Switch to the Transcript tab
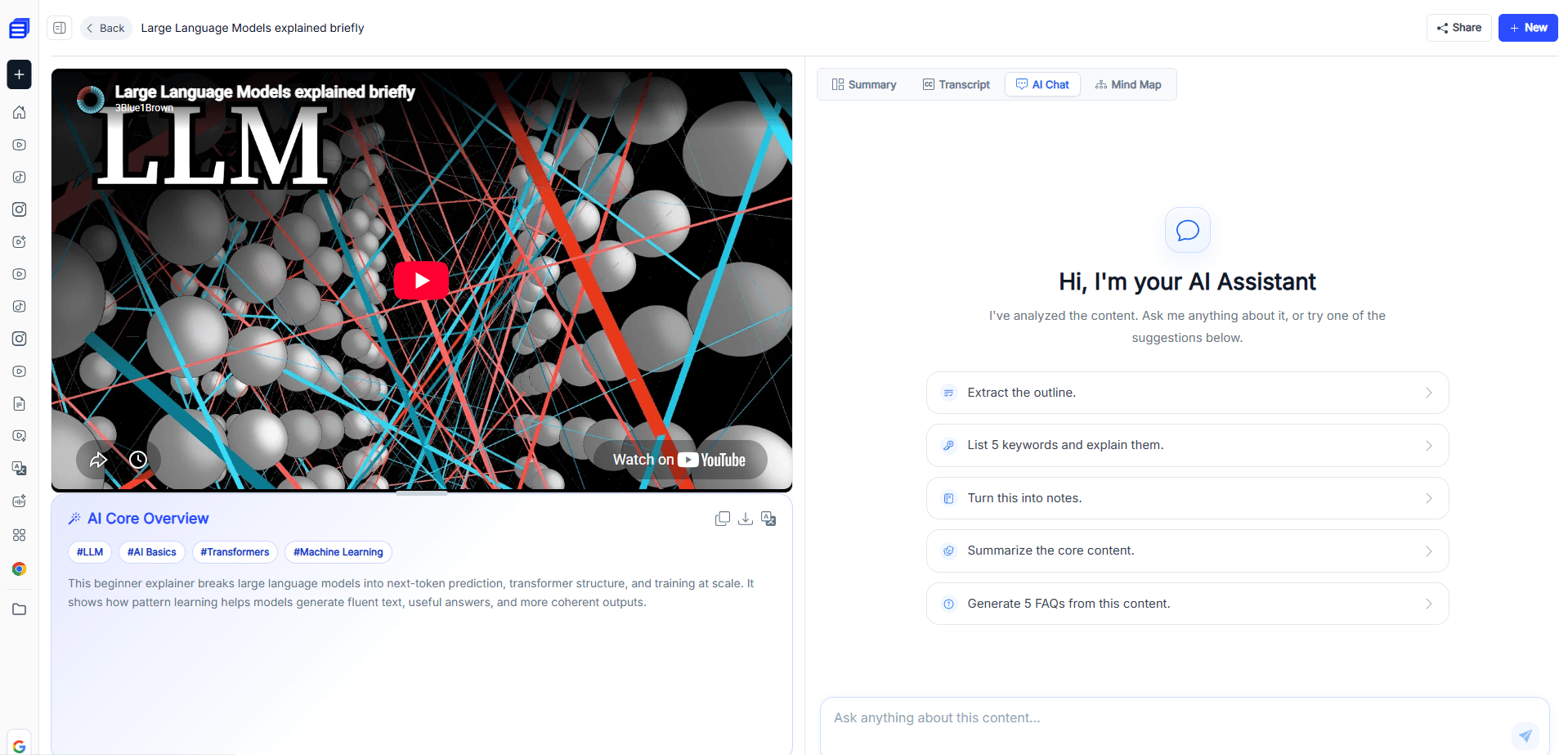This screenshot has height=755, width=1568. pyautogui.click(x=956, y=84)
